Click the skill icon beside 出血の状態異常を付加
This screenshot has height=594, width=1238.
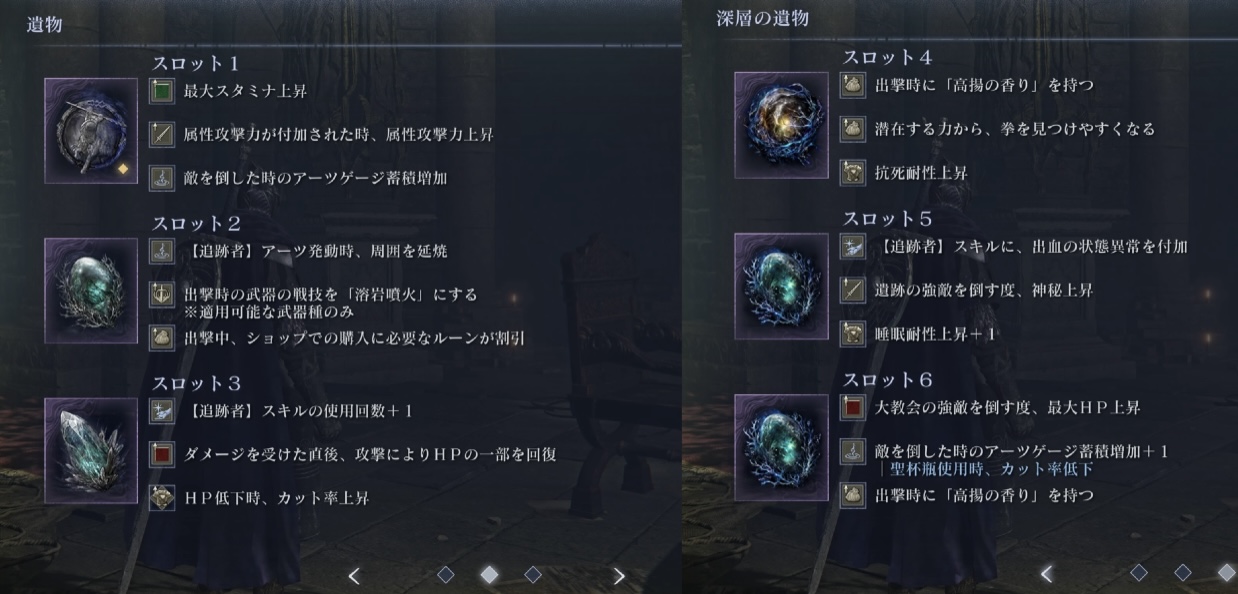(852, 246)
